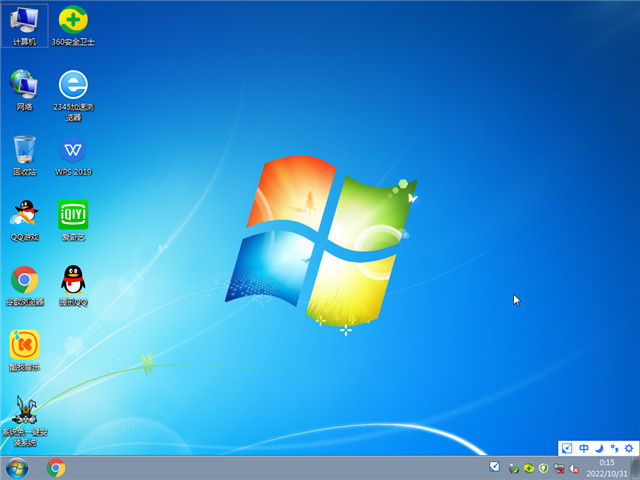Open the QQ游戏 desktop shortcut
The height and width of the screenshot is (480, 640).
[x=24, y=215]
